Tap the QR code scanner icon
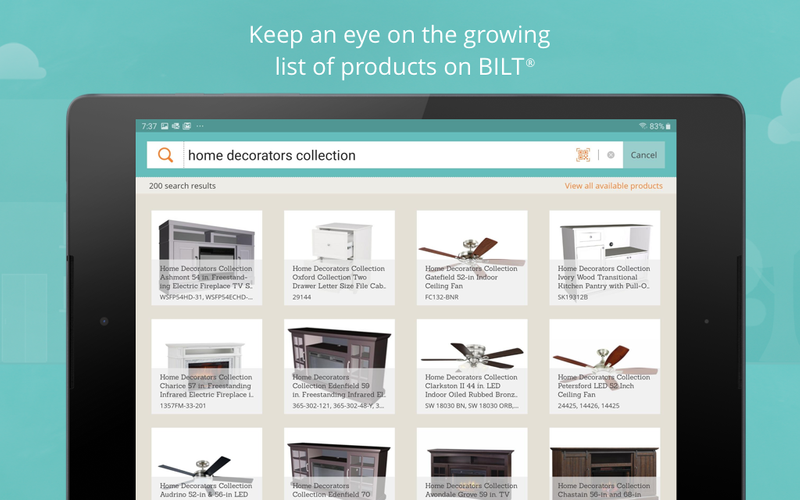This screenshot has height=500, width=800. tap(583, 155)
